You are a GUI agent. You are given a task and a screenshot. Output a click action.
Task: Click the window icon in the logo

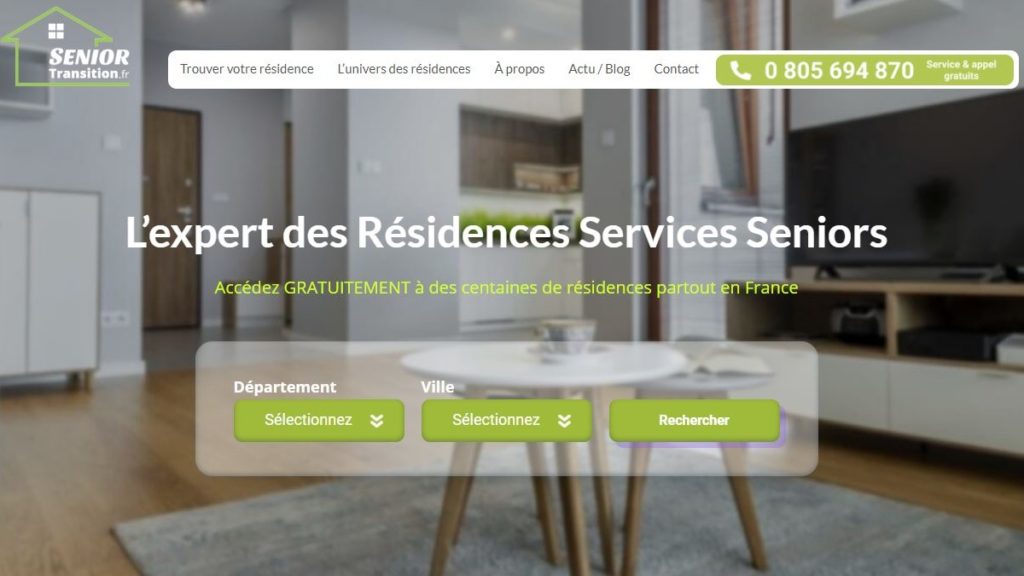coord(56,31)
